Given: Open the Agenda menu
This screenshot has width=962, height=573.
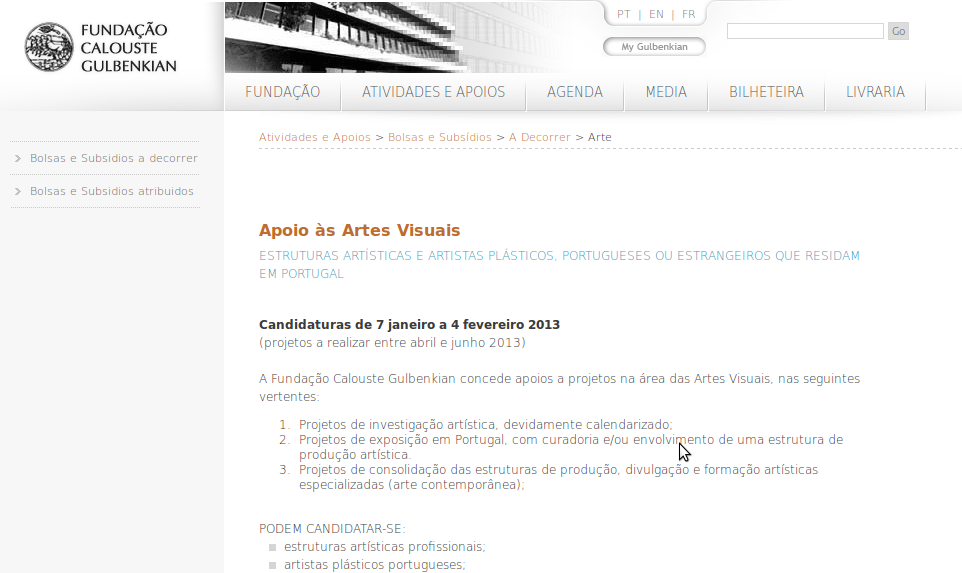Looking at the screenshot, I should (x=575, y=92).
